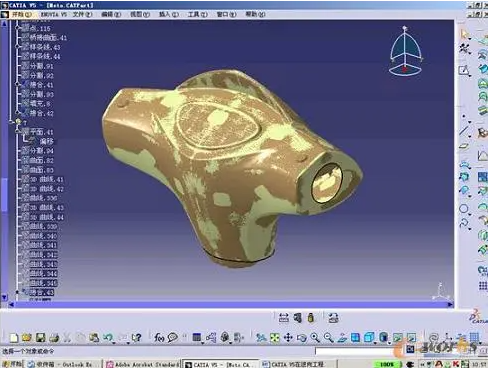Screen dimensions: 488x368
Task: Open the 插入 (Insert) menu
Action: click(x=169, y=14)
